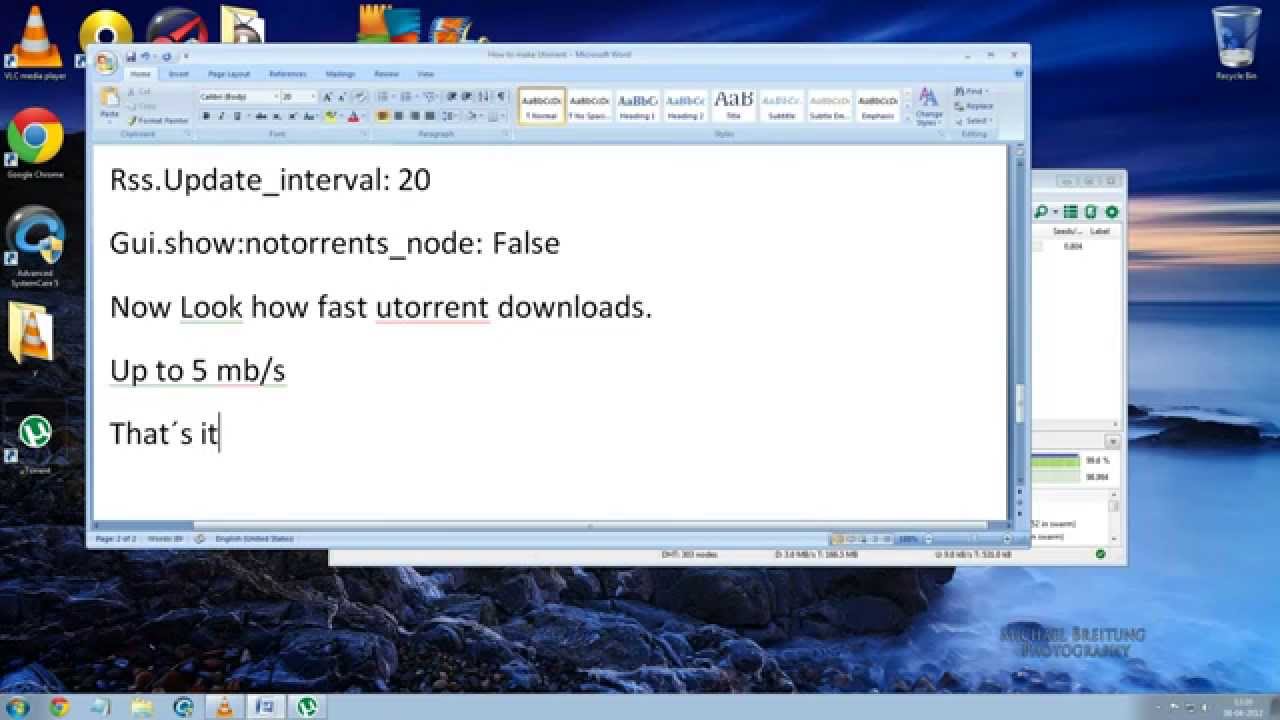Switch to the View tab
This screenshot has width=1280, height=720.
tap(425, 74)
